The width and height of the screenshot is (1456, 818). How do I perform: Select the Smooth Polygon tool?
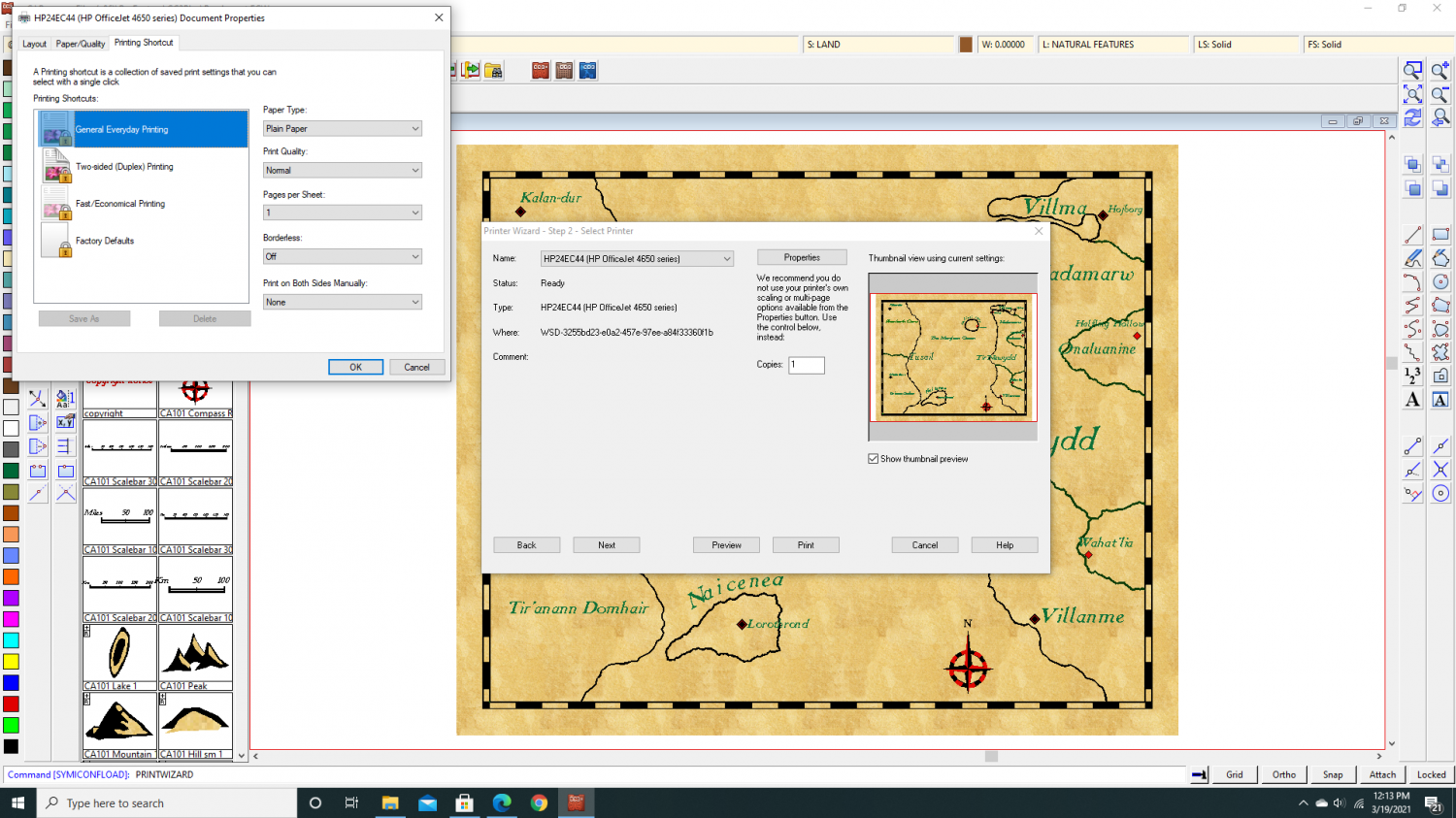pyautogui.click(x=1440, y=329)
